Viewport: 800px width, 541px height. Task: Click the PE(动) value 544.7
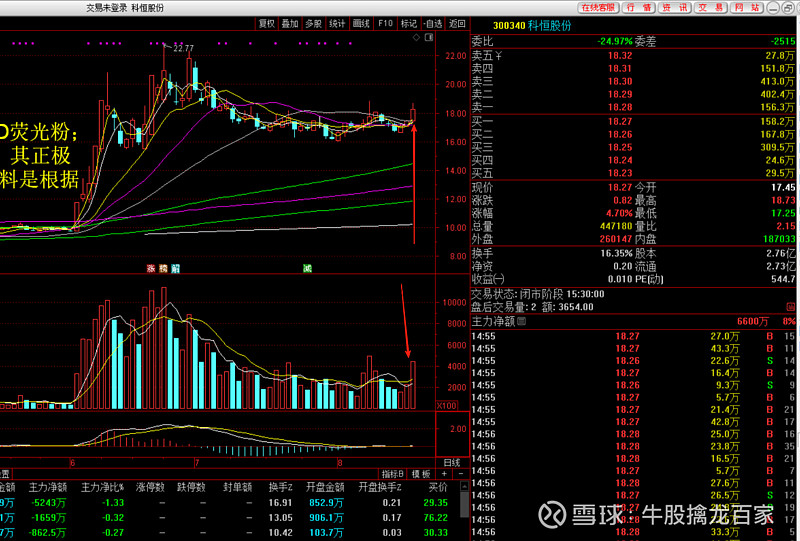(783, 279)
